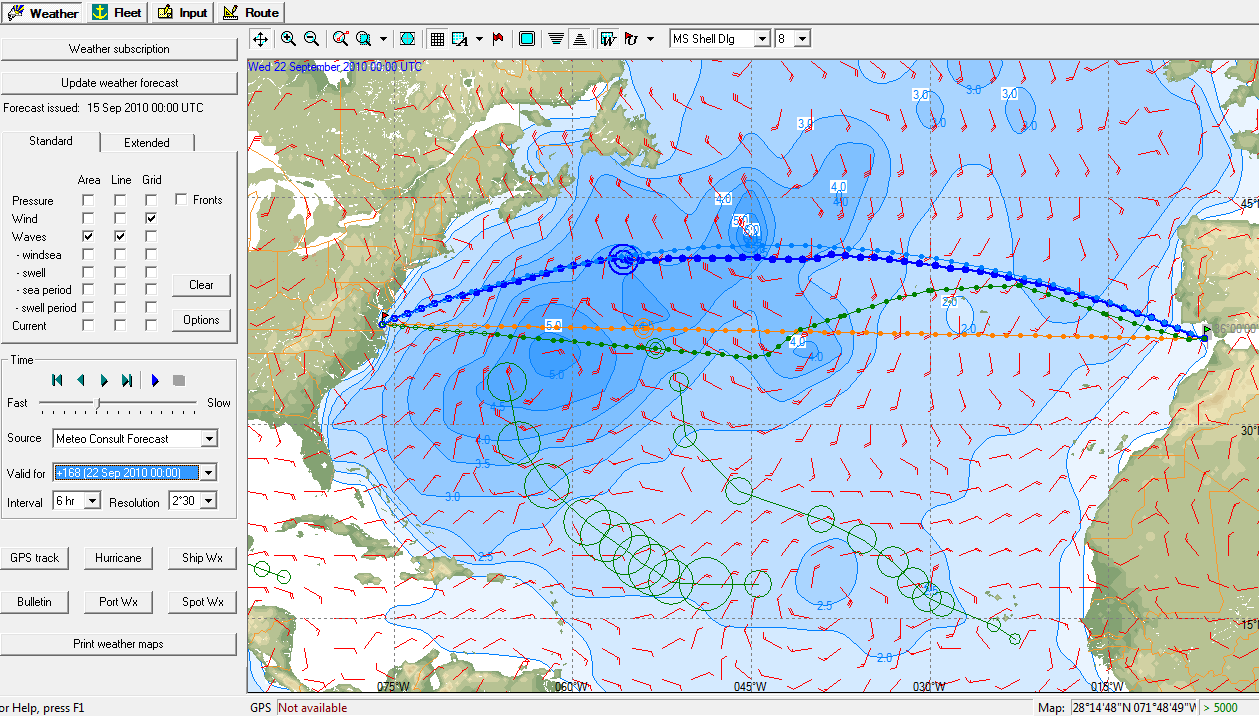This screenshot has width=1259, height=716.
Task: Click the ascending lines layer icon
Action: tap(579, 39)
